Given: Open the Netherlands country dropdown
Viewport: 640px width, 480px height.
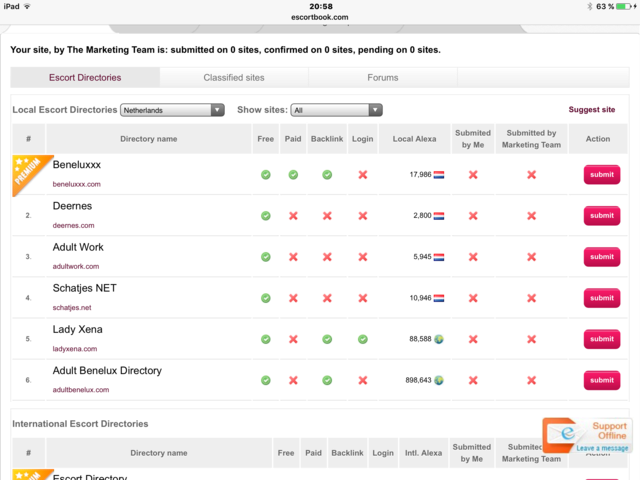Looking at the screenshot, I should tap(172, 110).
